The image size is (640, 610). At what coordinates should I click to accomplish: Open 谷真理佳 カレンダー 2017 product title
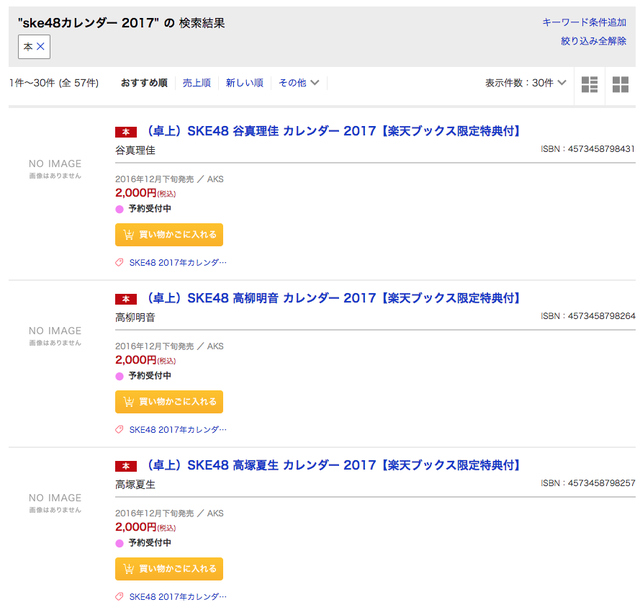(333, 131)
